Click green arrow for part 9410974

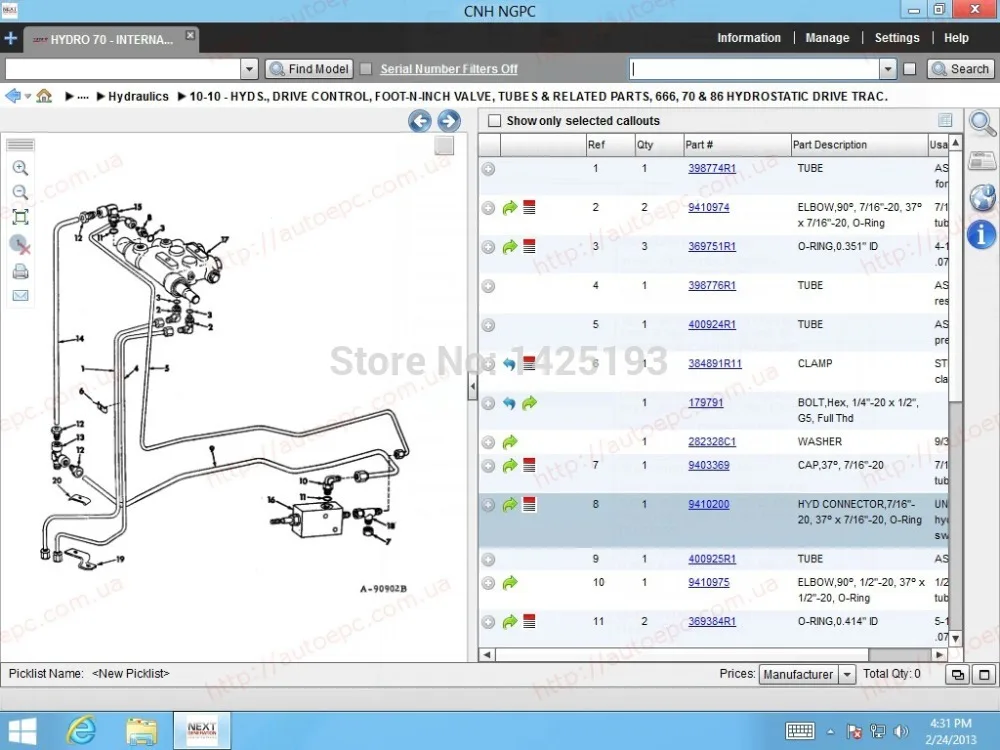point(510,208)
